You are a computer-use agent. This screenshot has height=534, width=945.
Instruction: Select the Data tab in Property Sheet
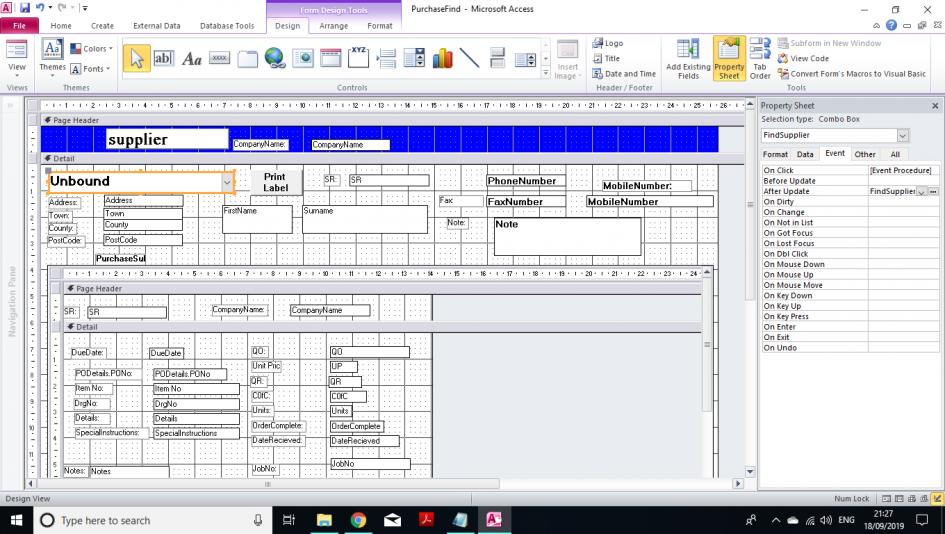[x=805, y=154]
